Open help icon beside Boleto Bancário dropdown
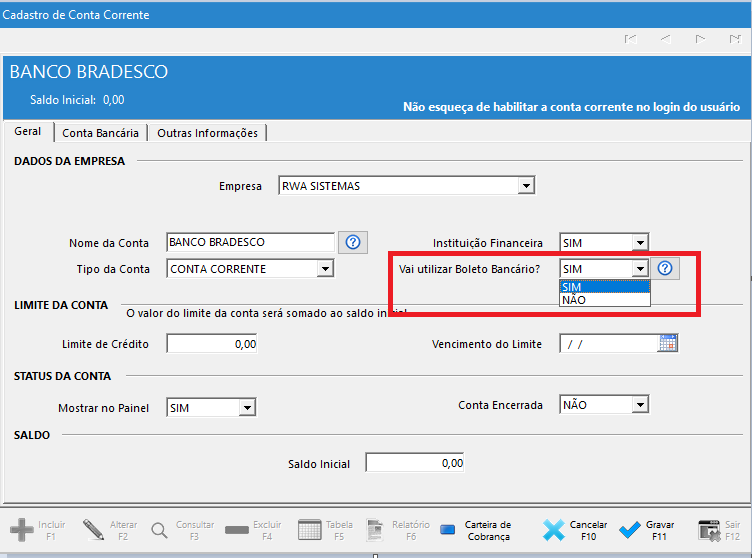Screen dimensions: 752x558 [x=665, y=268]
